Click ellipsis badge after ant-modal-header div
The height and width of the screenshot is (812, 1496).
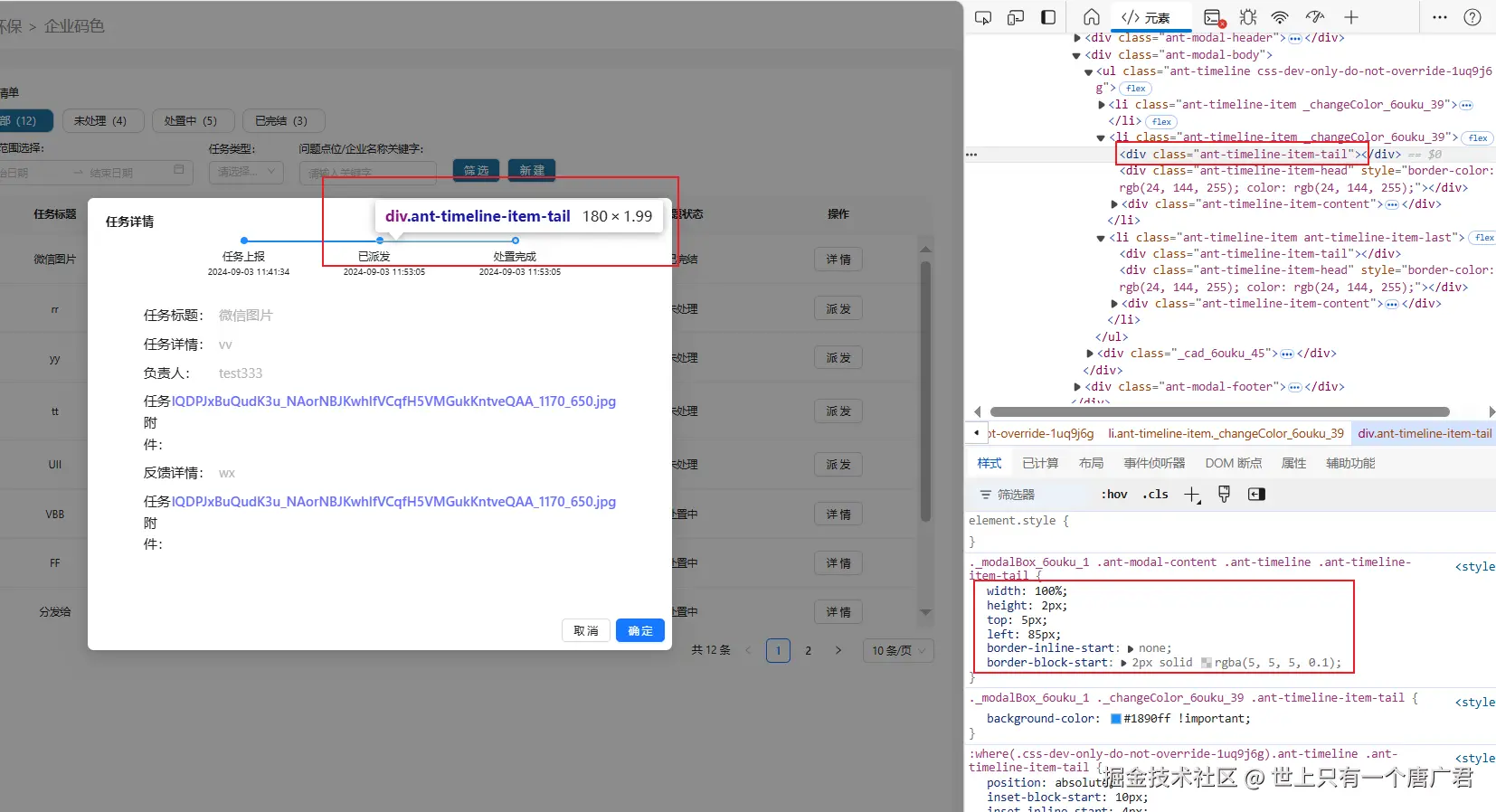(1294, 39)
